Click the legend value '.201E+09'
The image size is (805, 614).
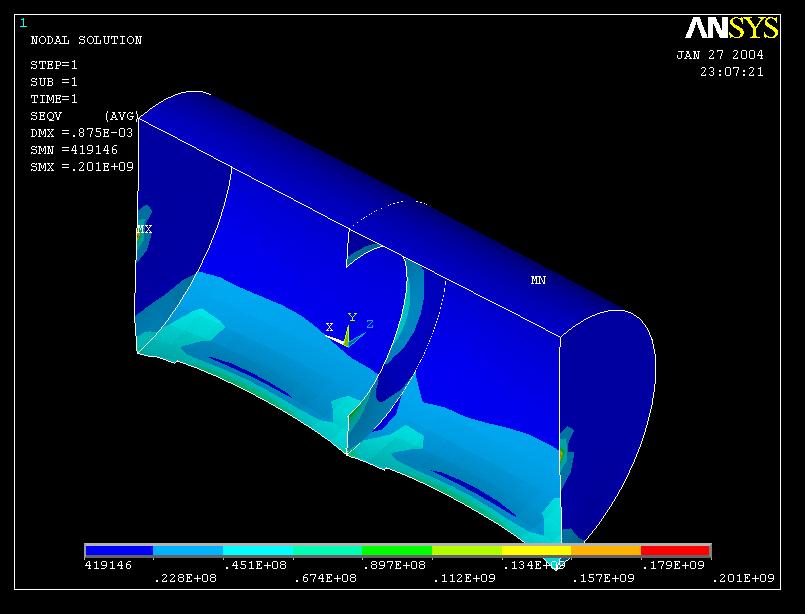743,579
